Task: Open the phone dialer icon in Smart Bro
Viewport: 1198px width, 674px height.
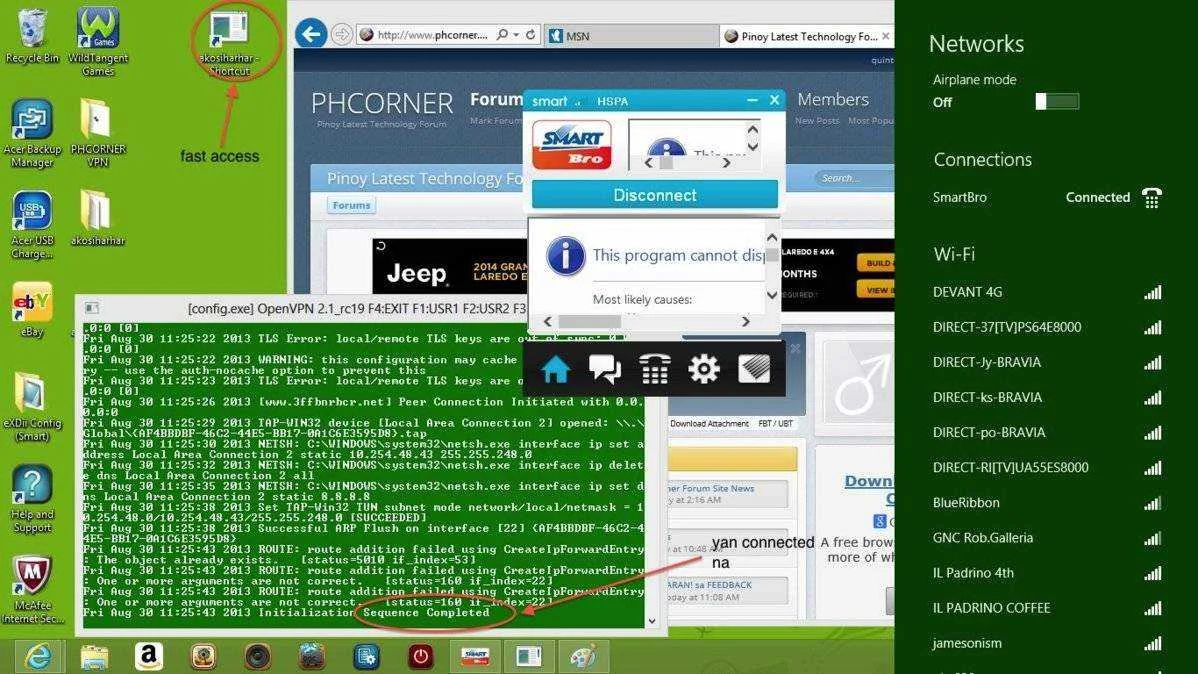Action: [x=655, y=370]
